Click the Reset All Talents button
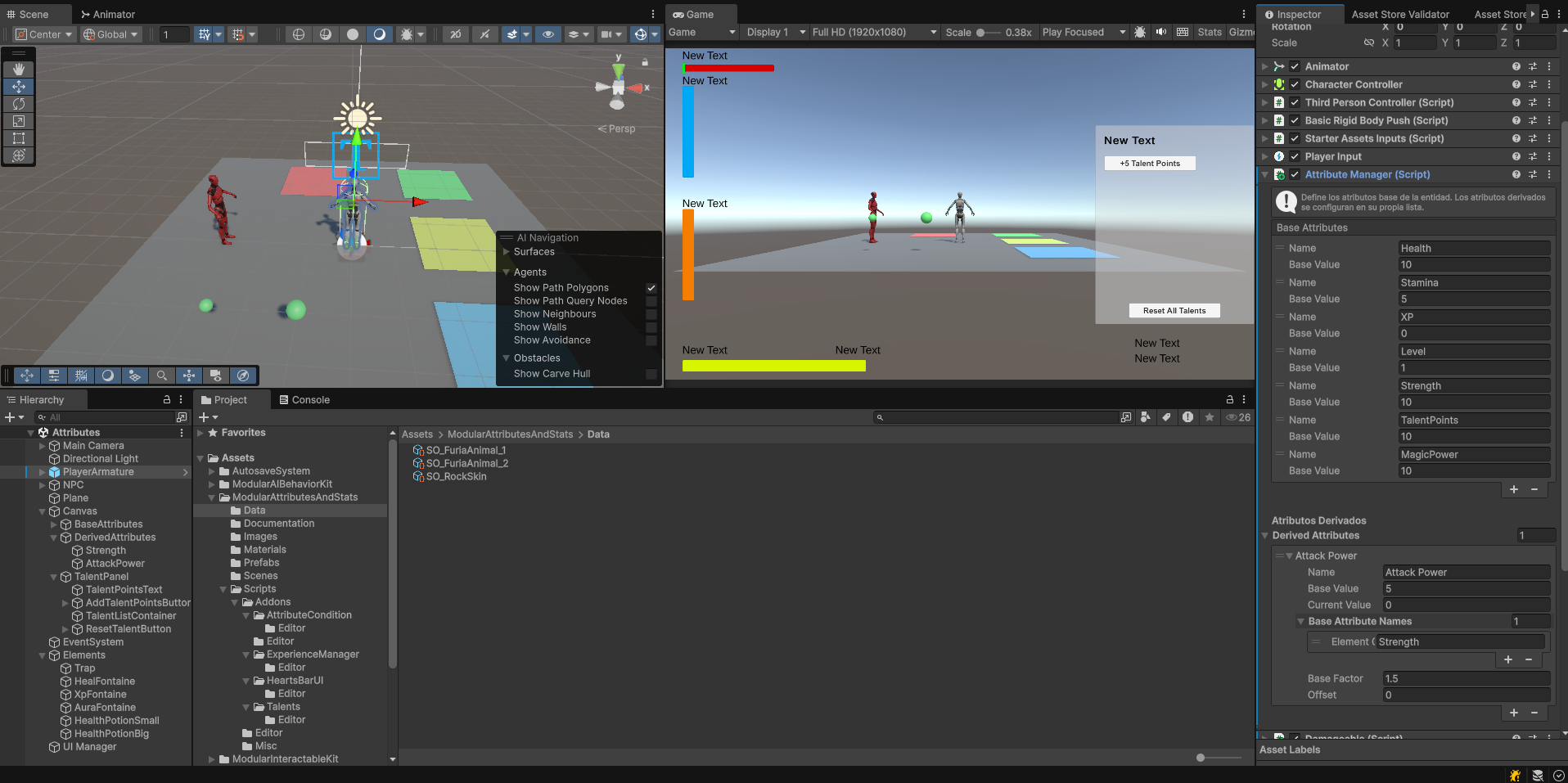This screenshot has width=1568, height=783. point(1174,310)
